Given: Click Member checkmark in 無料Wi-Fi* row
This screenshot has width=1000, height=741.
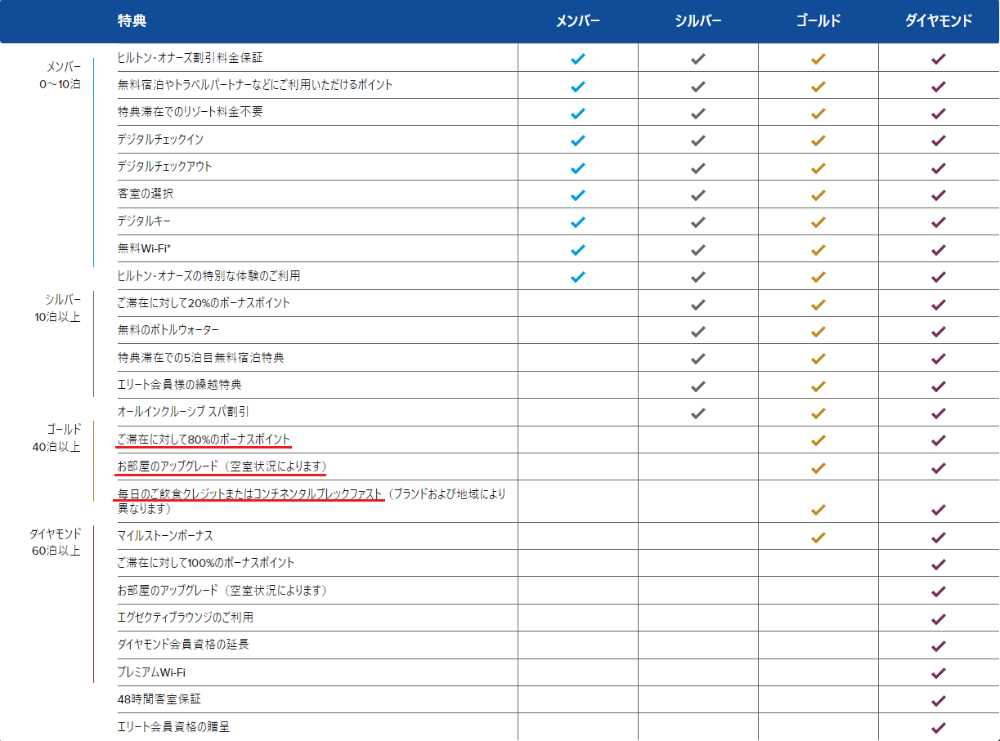Looking at the screenshot, I should pos(578,250).
